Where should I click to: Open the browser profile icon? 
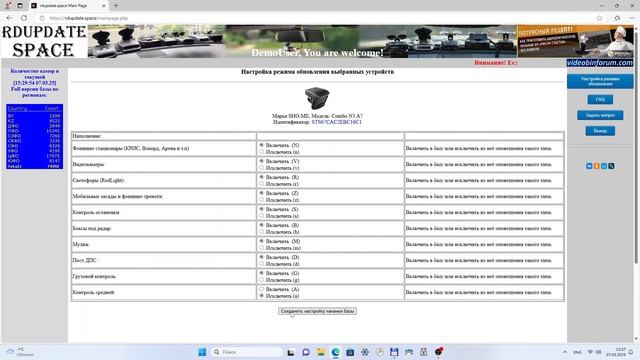[x=8, y=6]
